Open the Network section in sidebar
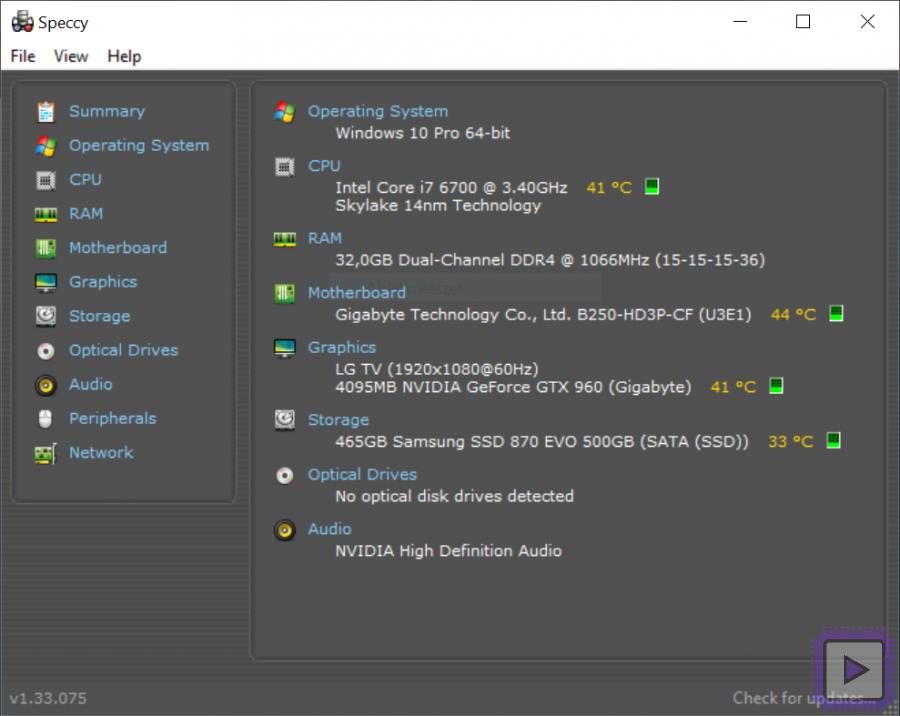 tap(101, 452)
